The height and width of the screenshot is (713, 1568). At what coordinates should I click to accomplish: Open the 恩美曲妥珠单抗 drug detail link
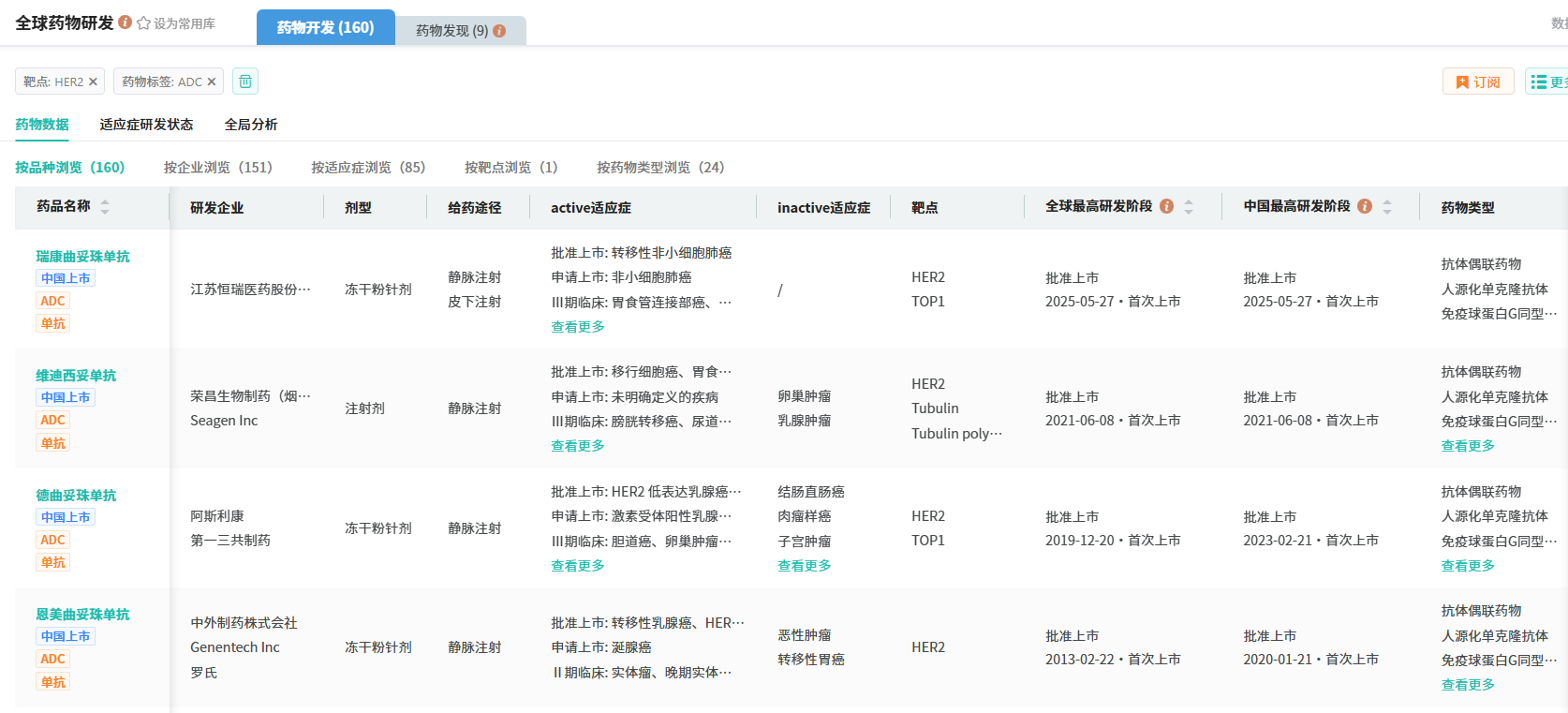click(x=82, y=615)
